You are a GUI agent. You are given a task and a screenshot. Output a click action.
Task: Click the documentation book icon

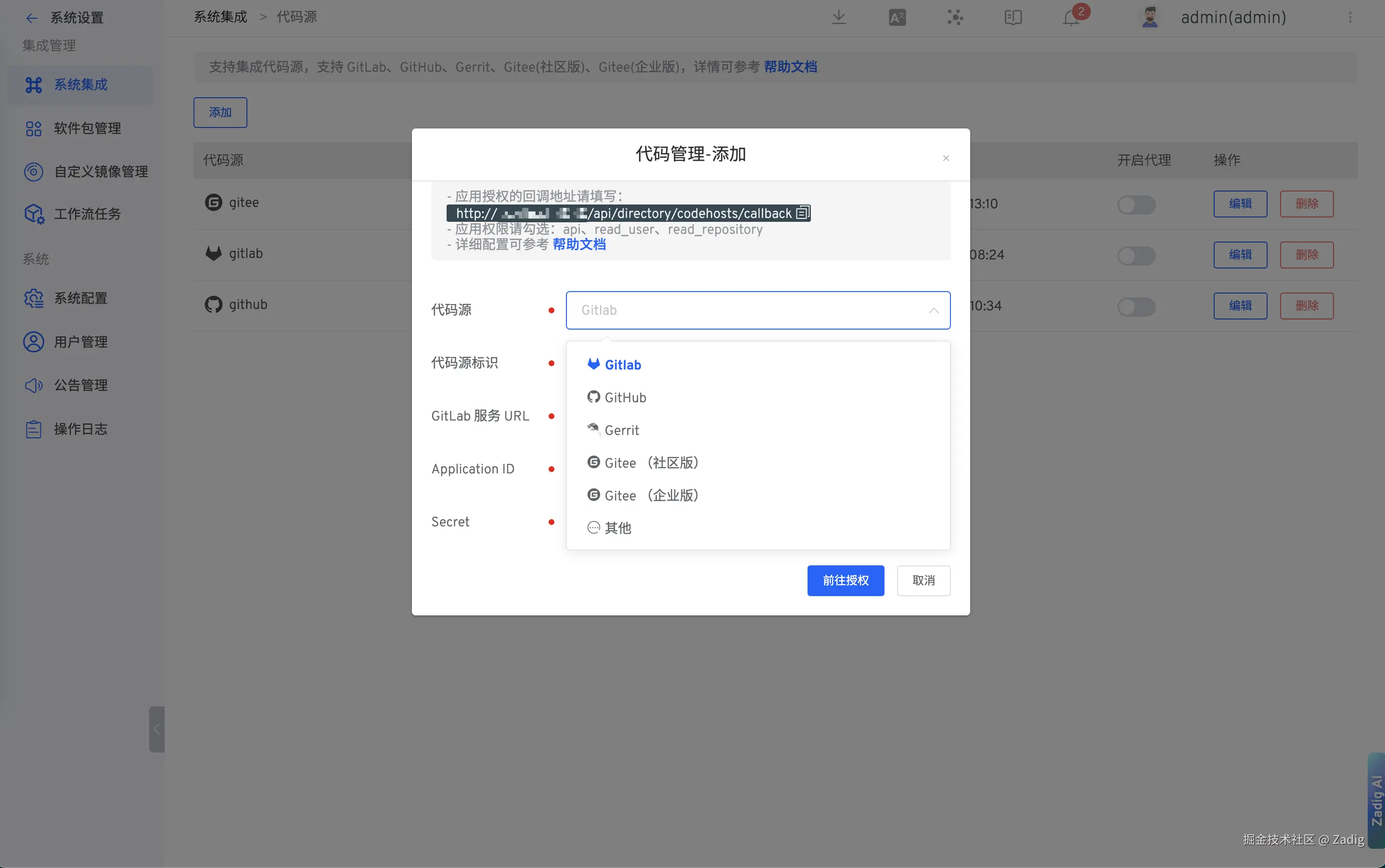[x=1013, y=17]
